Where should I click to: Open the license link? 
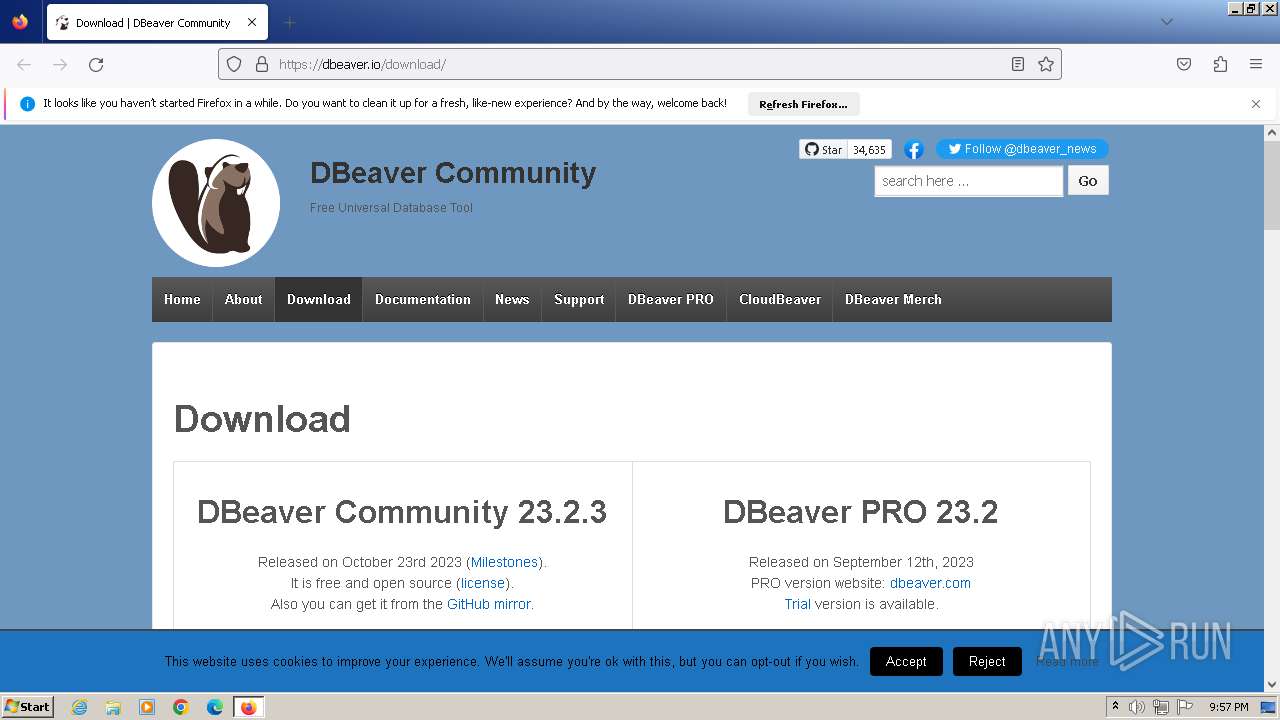coord(483,583)
